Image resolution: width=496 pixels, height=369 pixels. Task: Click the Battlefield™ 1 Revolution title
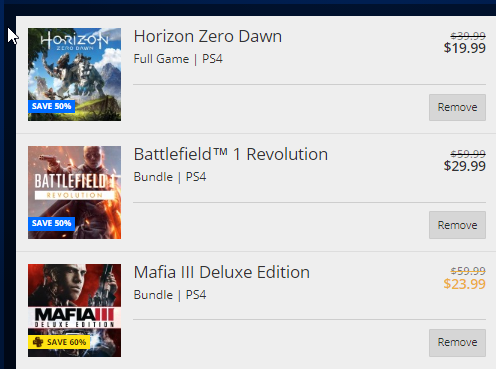pyautogui.click(x=231, y=154)
